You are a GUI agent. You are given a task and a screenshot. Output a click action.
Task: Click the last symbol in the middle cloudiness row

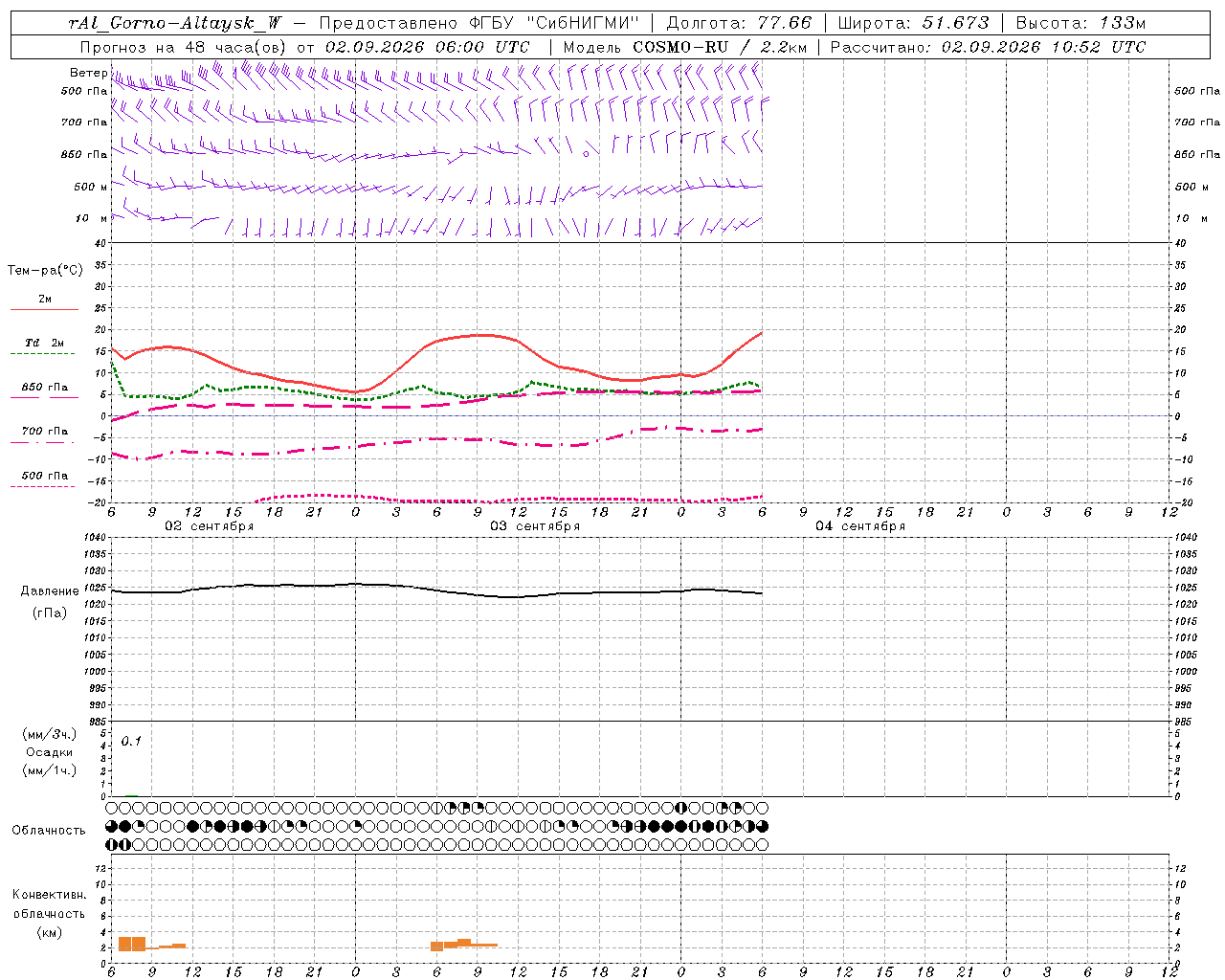(763, 826)
